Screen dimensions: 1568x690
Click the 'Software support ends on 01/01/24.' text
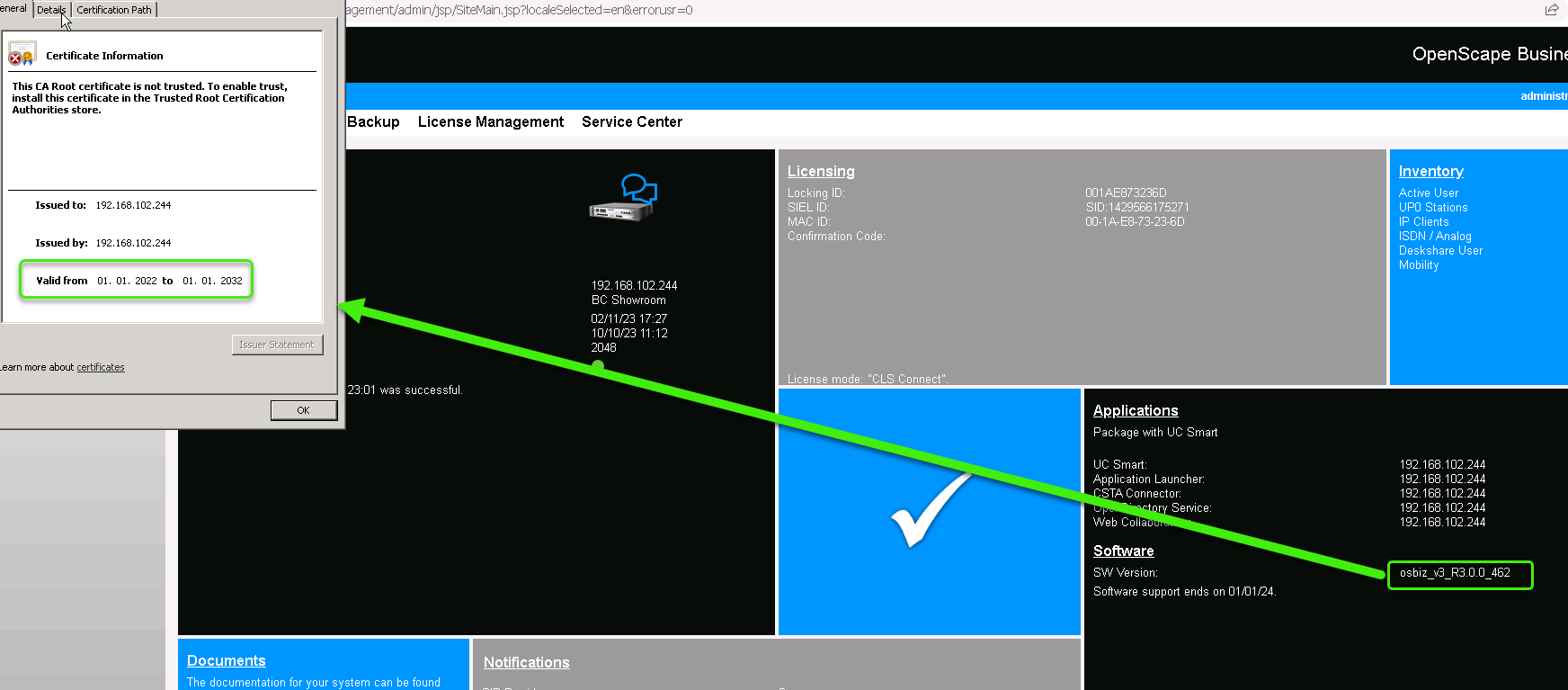coord(1185,592)
